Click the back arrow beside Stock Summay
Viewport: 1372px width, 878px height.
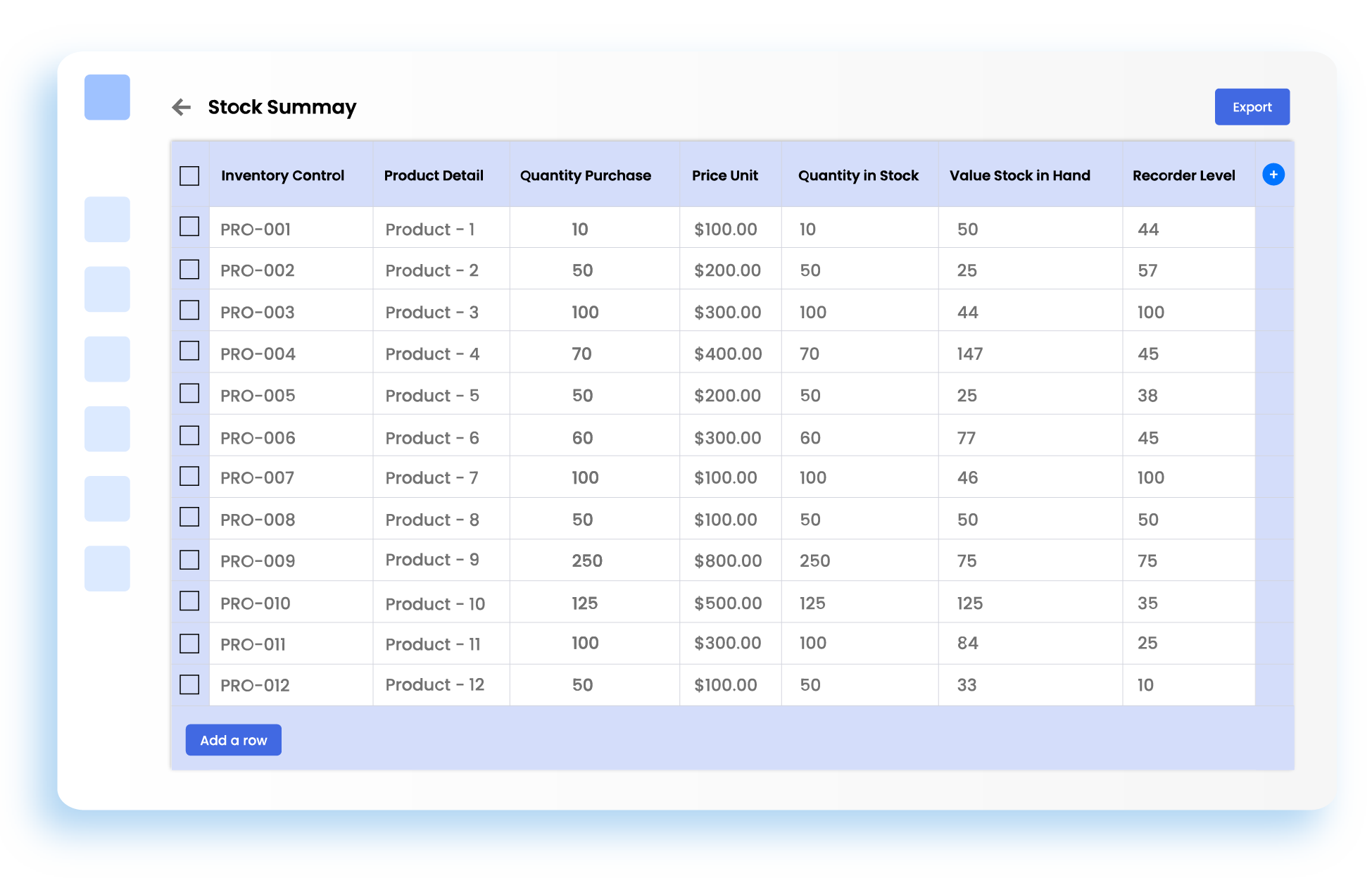click(x=182, y=106)
